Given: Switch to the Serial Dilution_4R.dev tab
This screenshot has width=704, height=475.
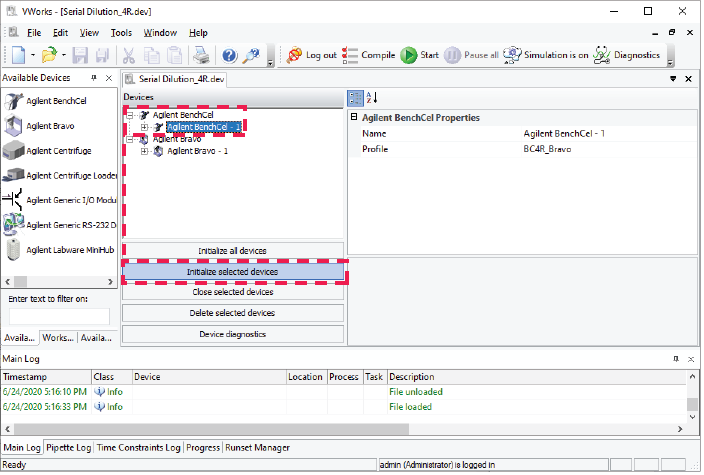Looking at the screenshot, I should [175, 79].
